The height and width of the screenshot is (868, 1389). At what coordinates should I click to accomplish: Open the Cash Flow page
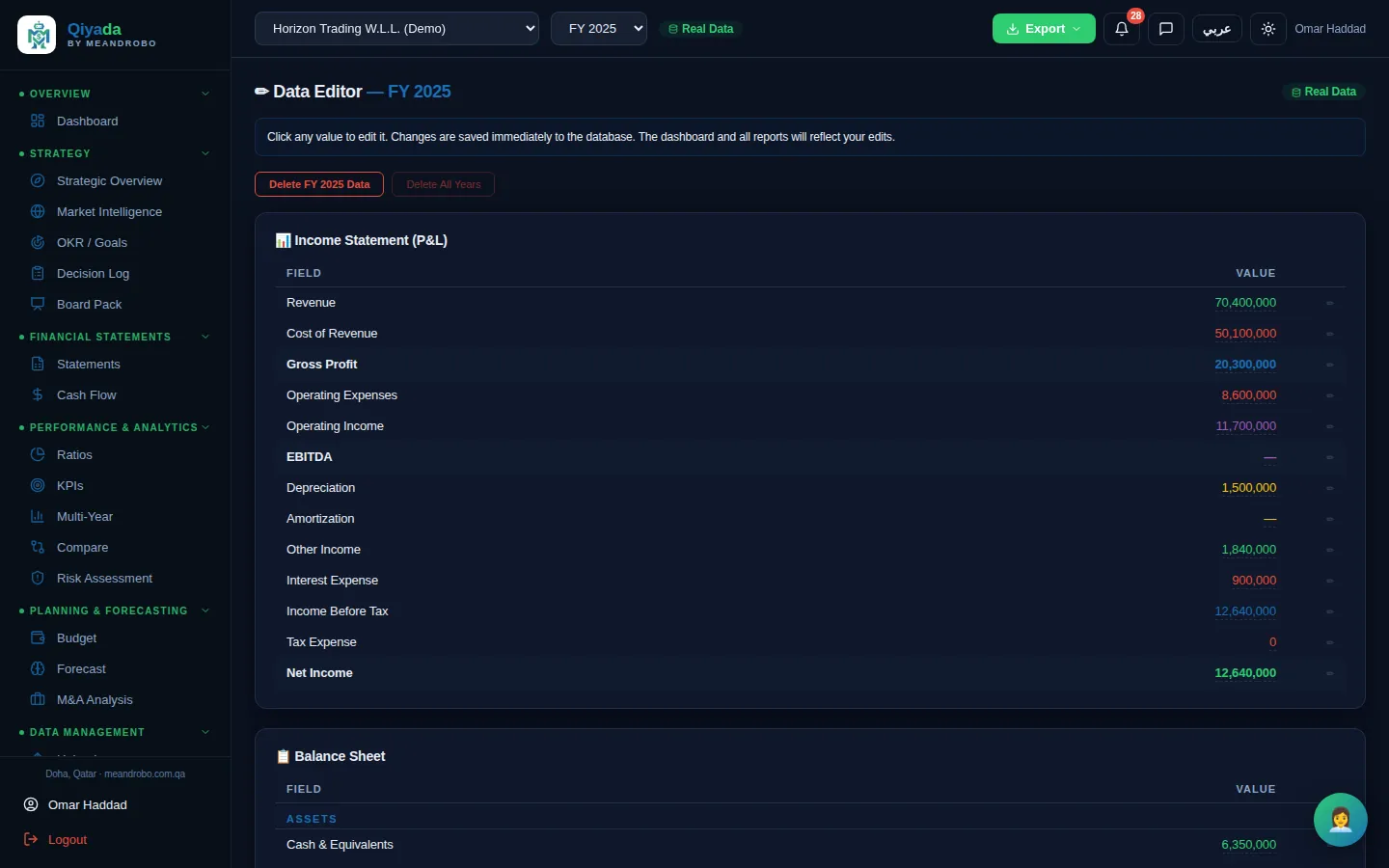point(86,395)
